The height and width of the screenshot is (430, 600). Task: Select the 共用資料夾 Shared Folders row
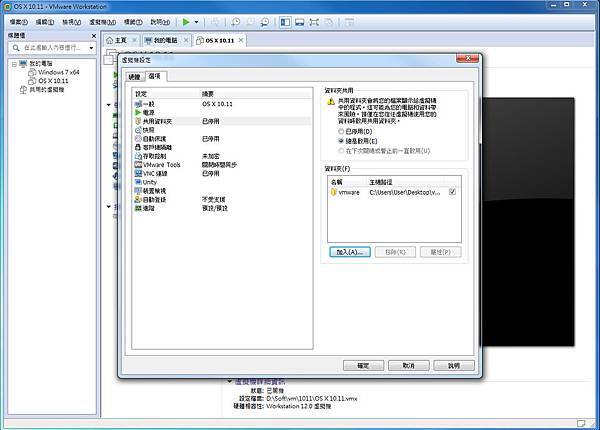tap(222, 121)
